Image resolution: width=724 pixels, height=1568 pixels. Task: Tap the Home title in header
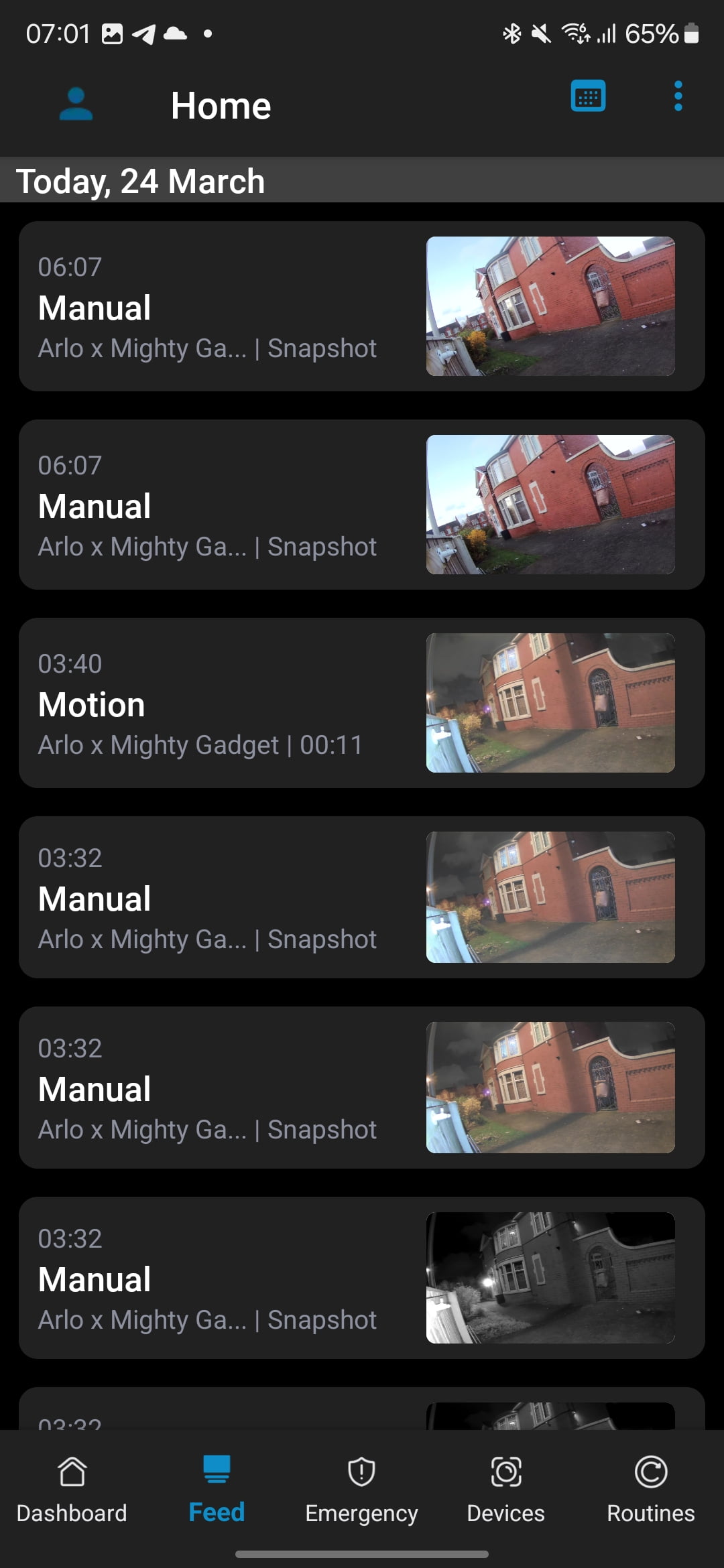pyautogui.click(x=221, y=106)
